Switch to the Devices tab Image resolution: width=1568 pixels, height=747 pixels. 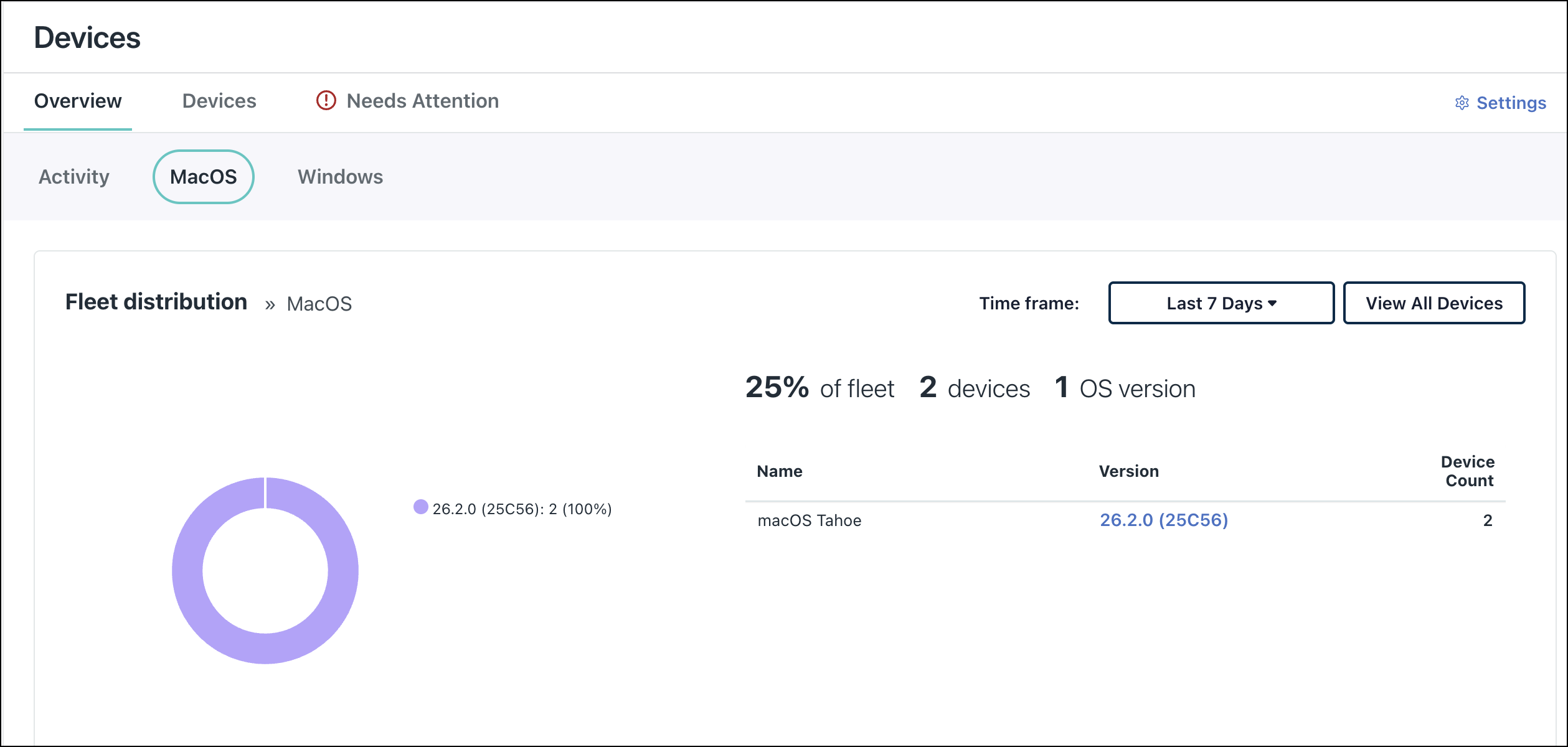tap(219, 101)
